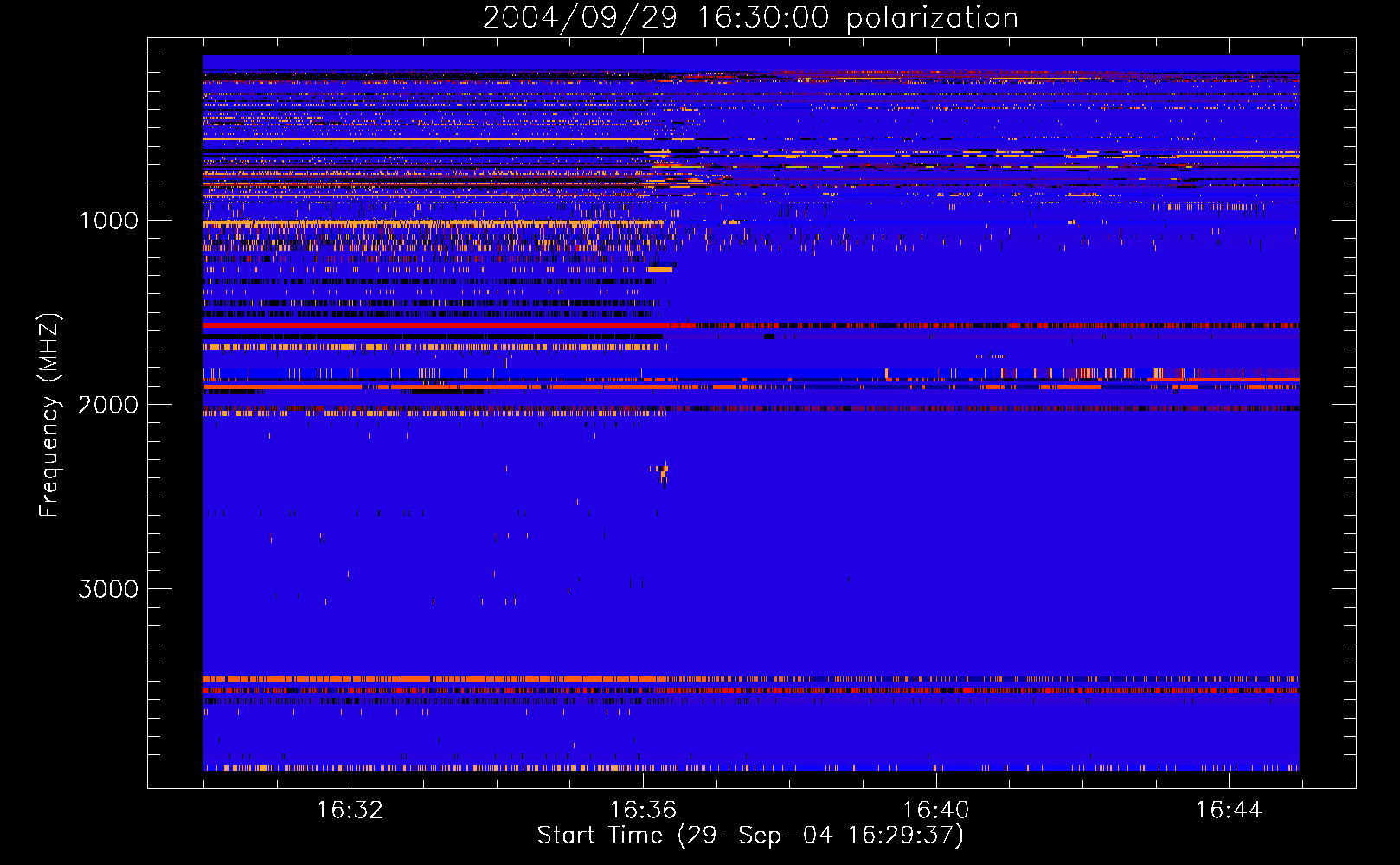Click the plot title '2004/09/29 16:30:00 polarization'

pos(750,18)
